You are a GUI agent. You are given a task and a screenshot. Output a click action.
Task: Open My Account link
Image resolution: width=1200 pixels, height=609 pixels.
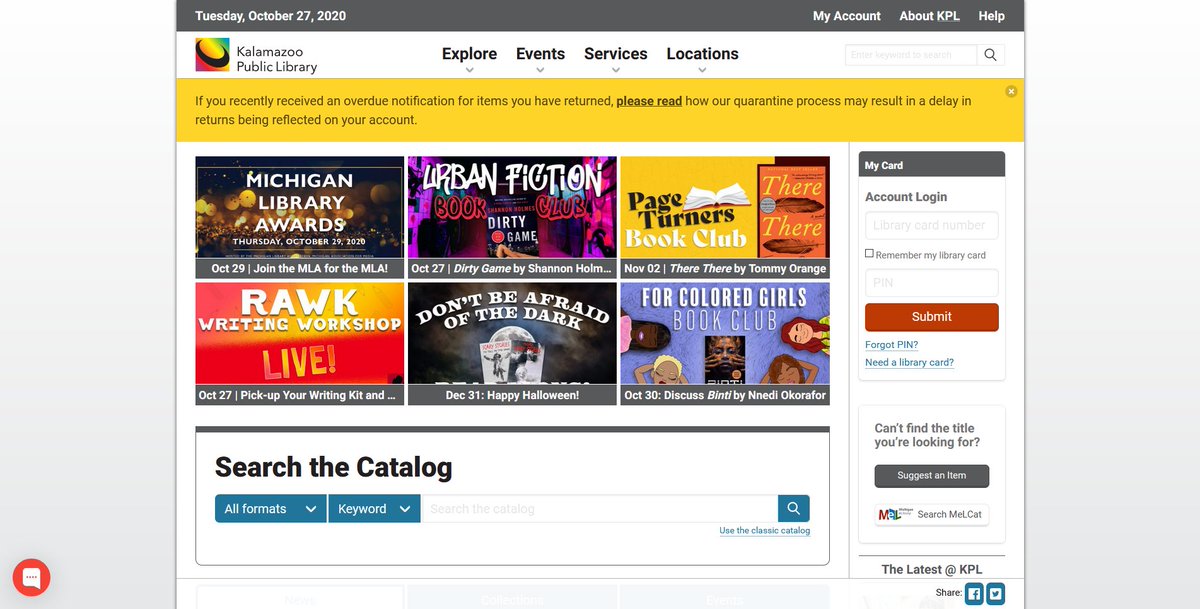[847, 16]
